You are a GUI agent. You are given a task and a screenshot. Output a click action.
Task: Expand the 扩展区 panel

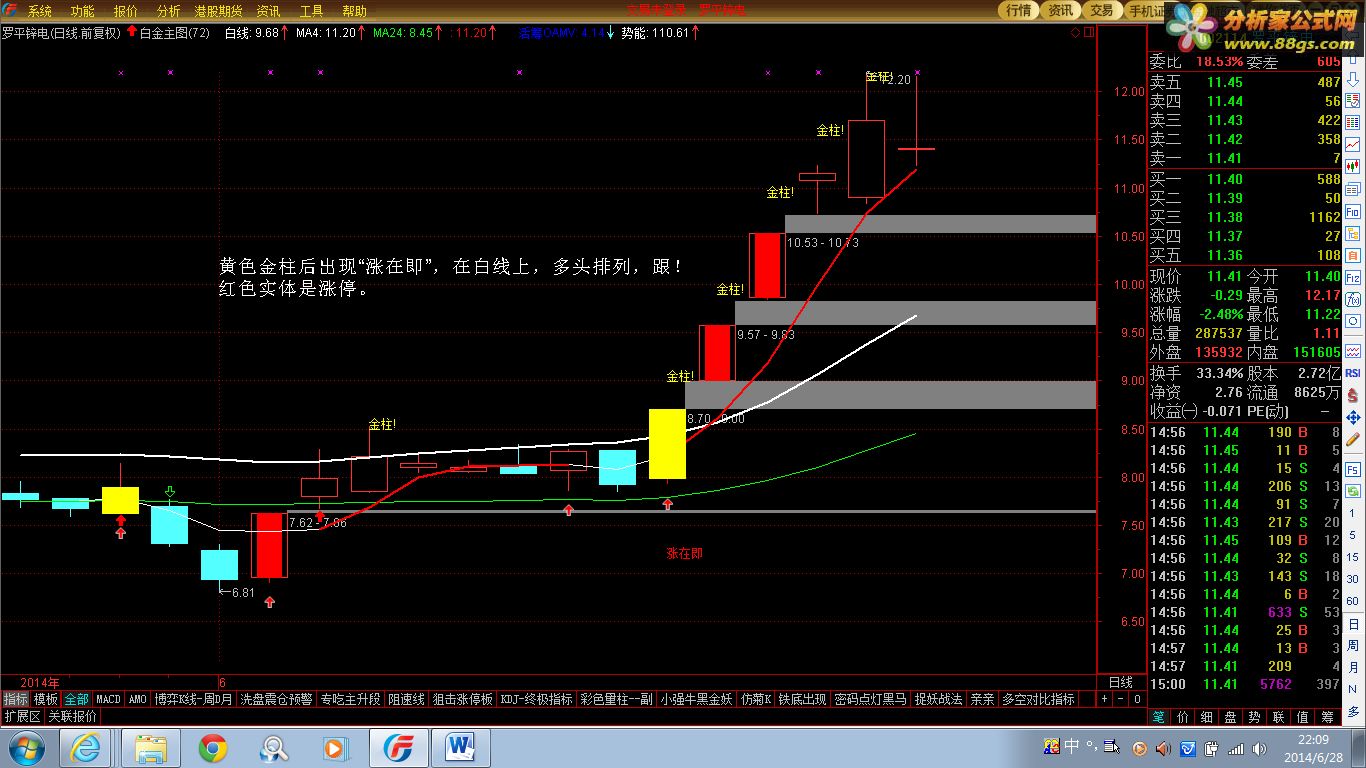[x=21, y=716]
